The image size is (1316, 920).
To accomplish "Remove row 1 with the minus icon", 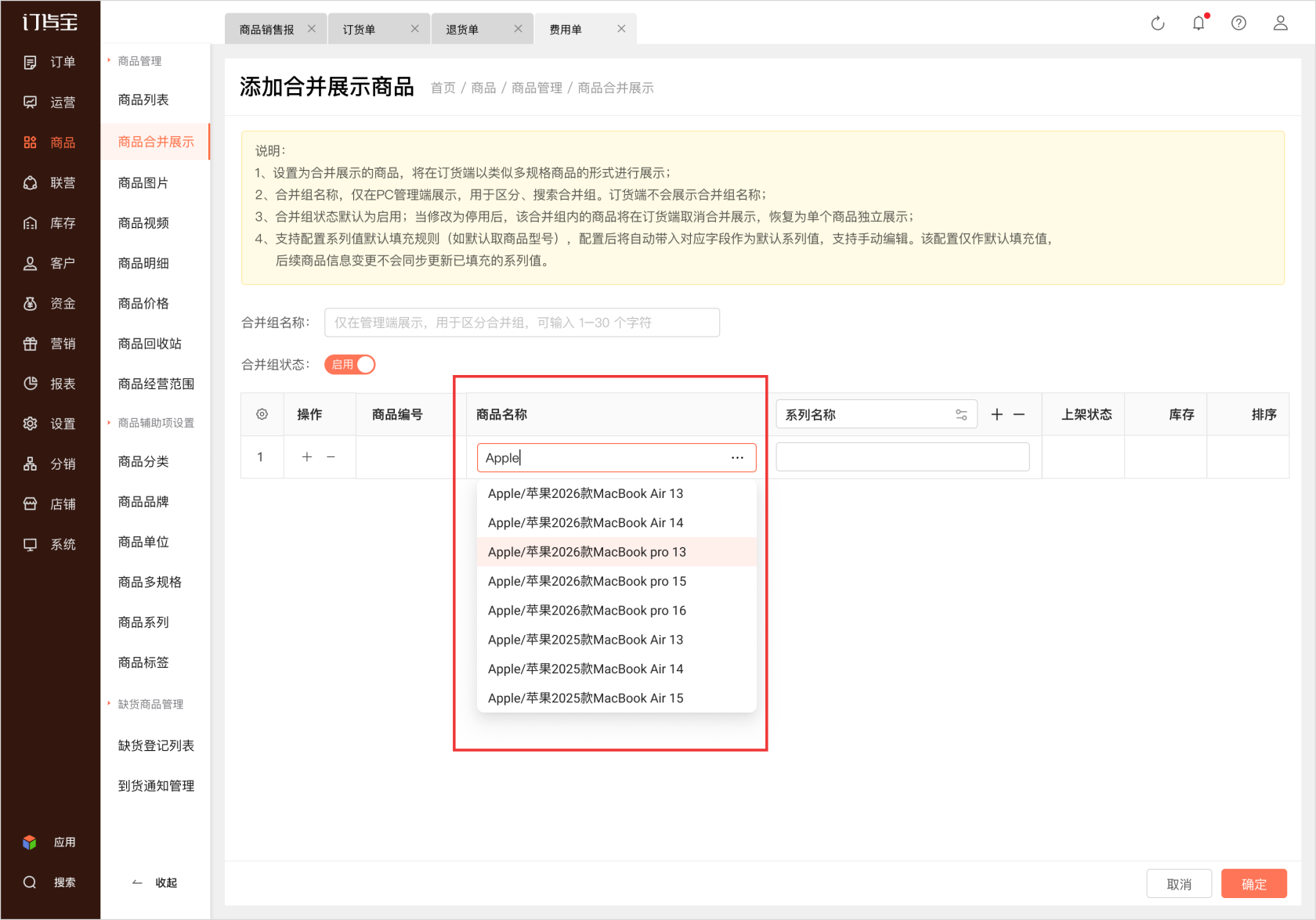I will pyautogui.click(x=331, y=456).
